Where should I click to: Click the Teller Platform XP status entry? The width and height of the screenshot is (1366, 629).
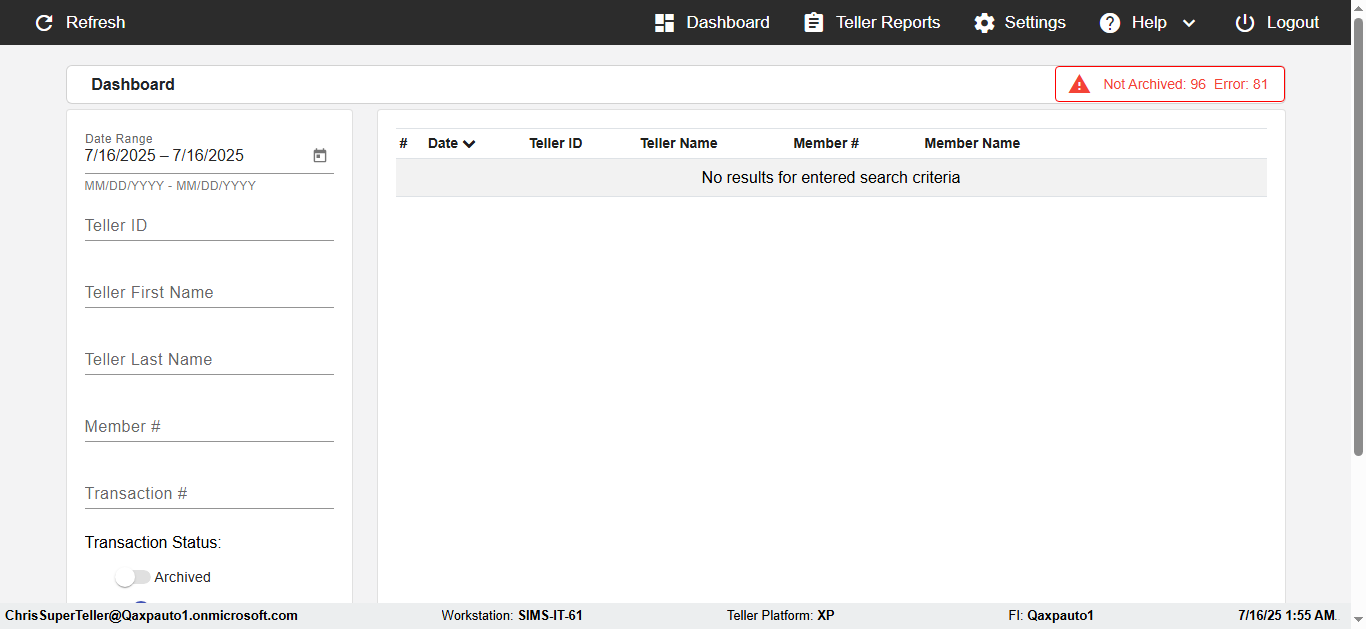[x=780, y=615]
